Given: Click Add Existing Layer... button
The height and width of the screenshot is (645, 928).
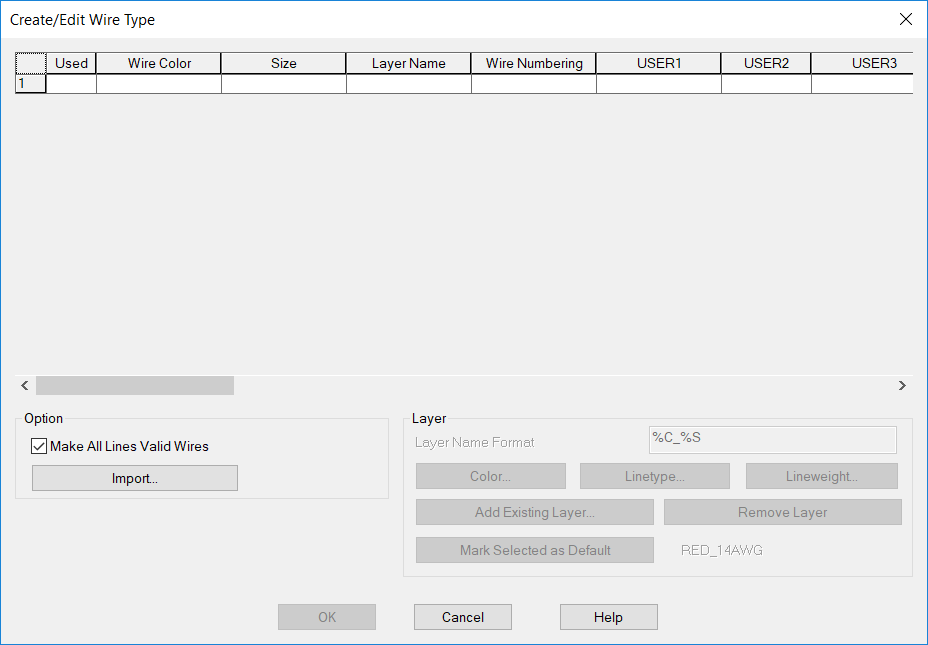Looking at the screenshot, I should 535,512.
